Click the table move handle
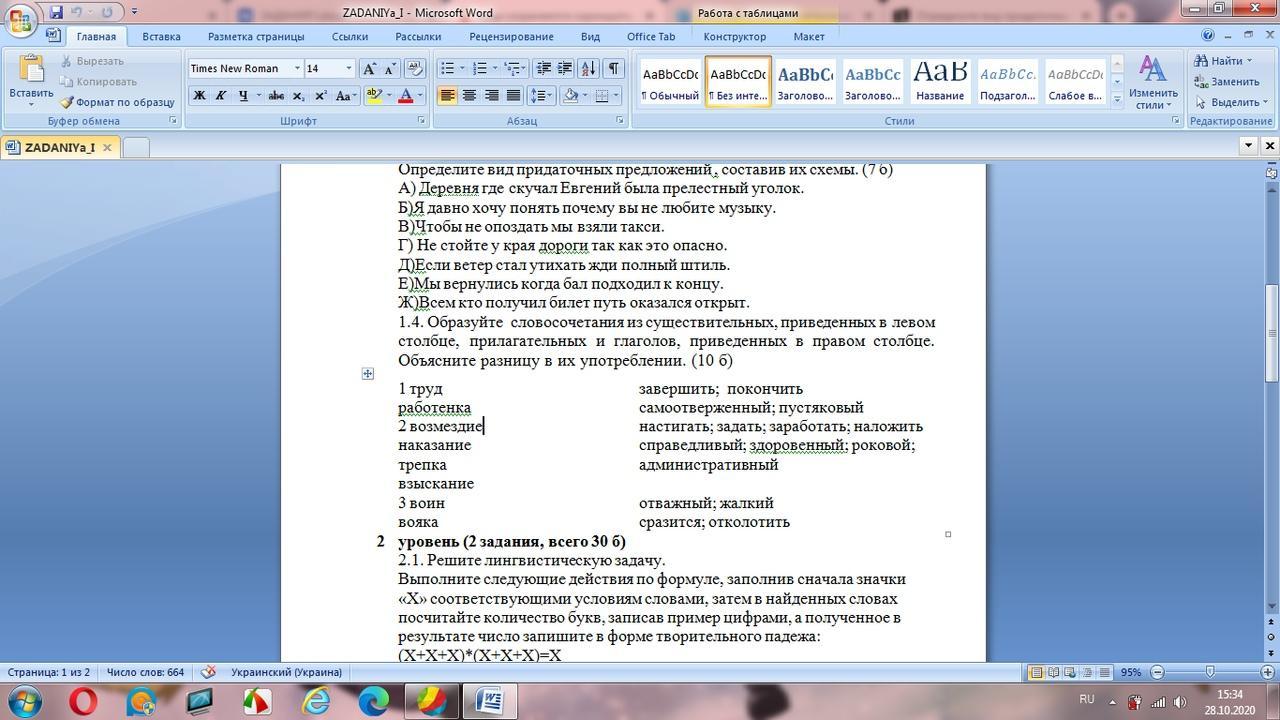 click(368, 373)
